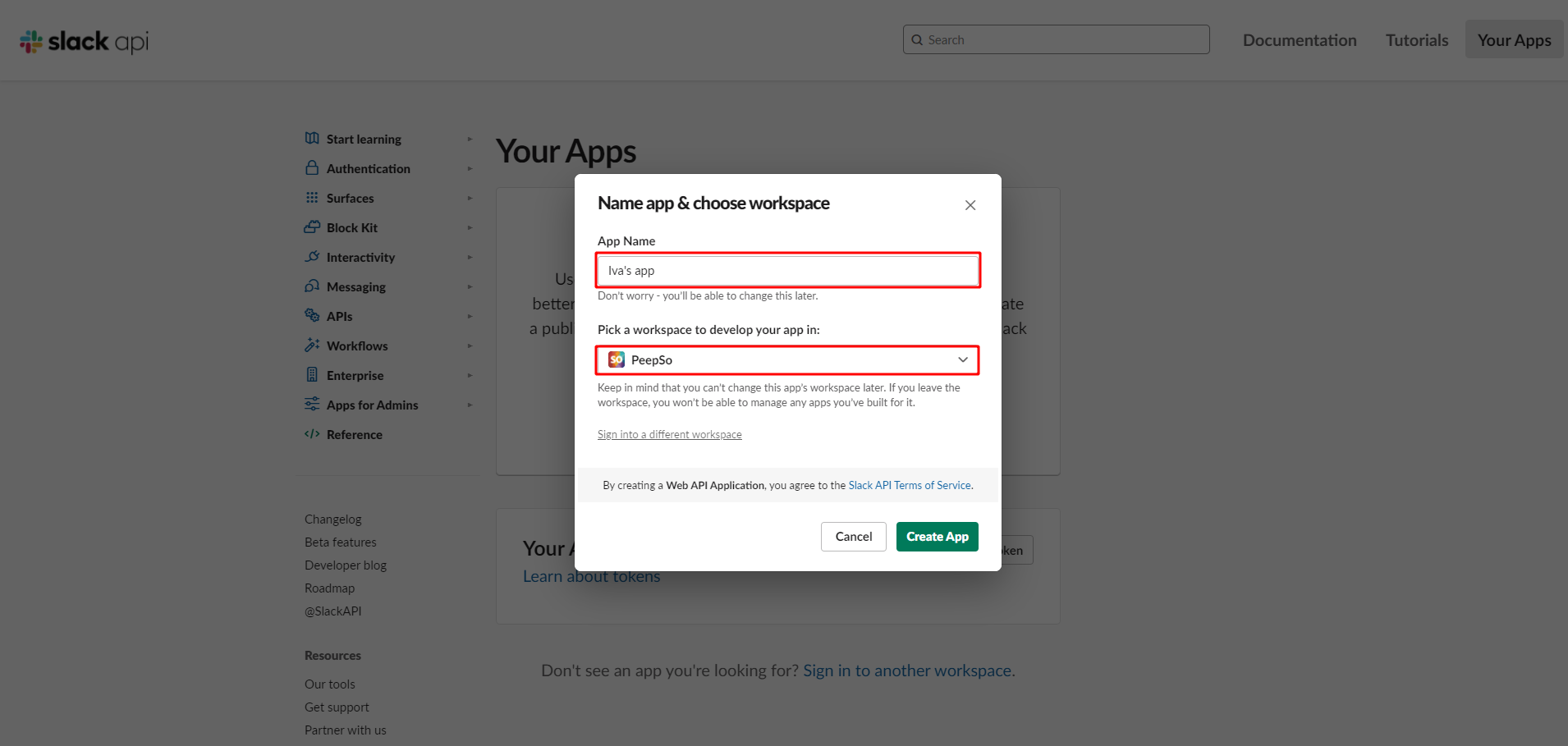The image size is (1568, 746).
Task: Open the Partner with us link
Action: click(x=345, y=730)
